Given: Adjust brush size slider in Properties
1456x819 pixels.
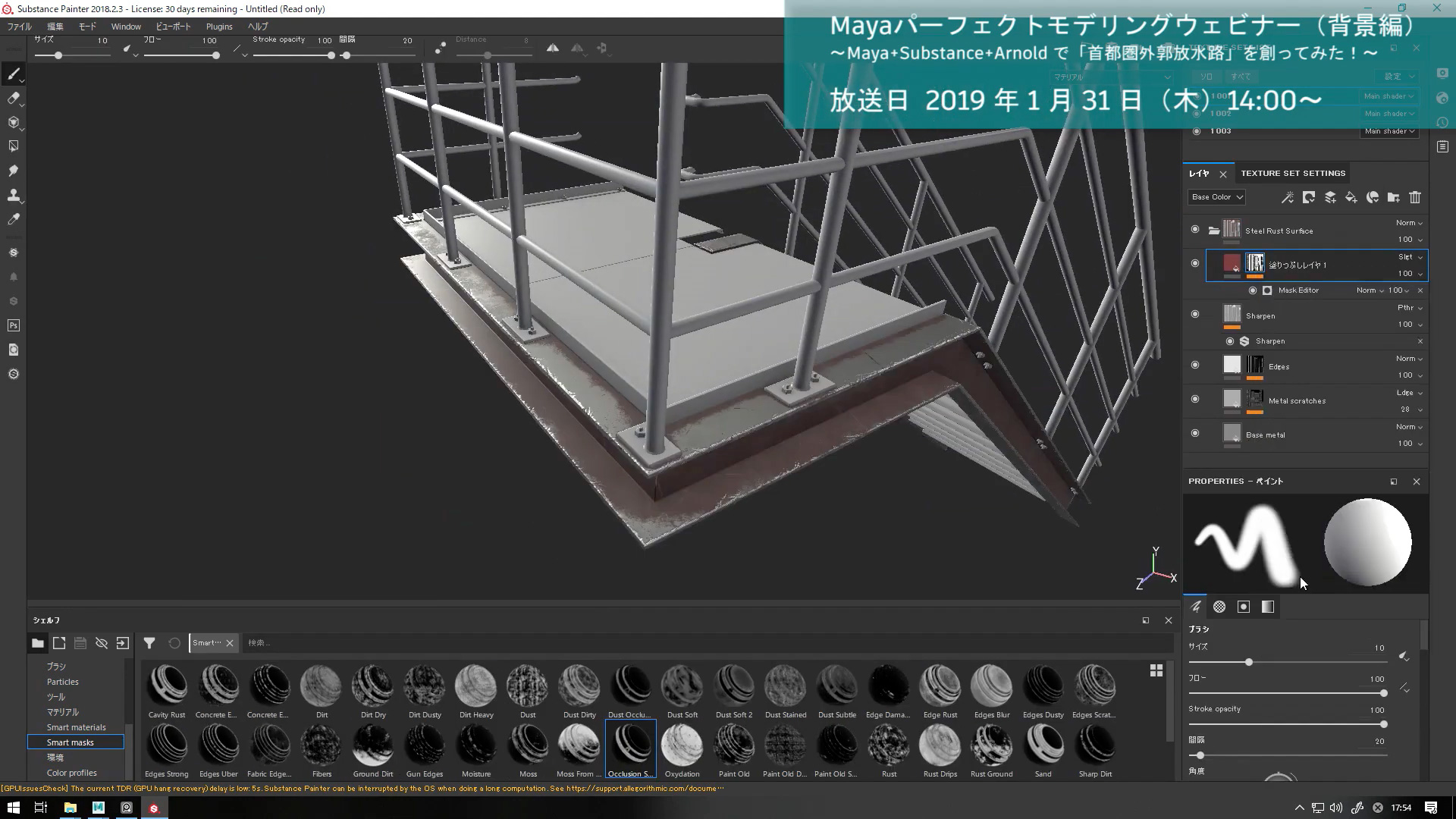Looking at the screenshot, I should click(1287, 662).
